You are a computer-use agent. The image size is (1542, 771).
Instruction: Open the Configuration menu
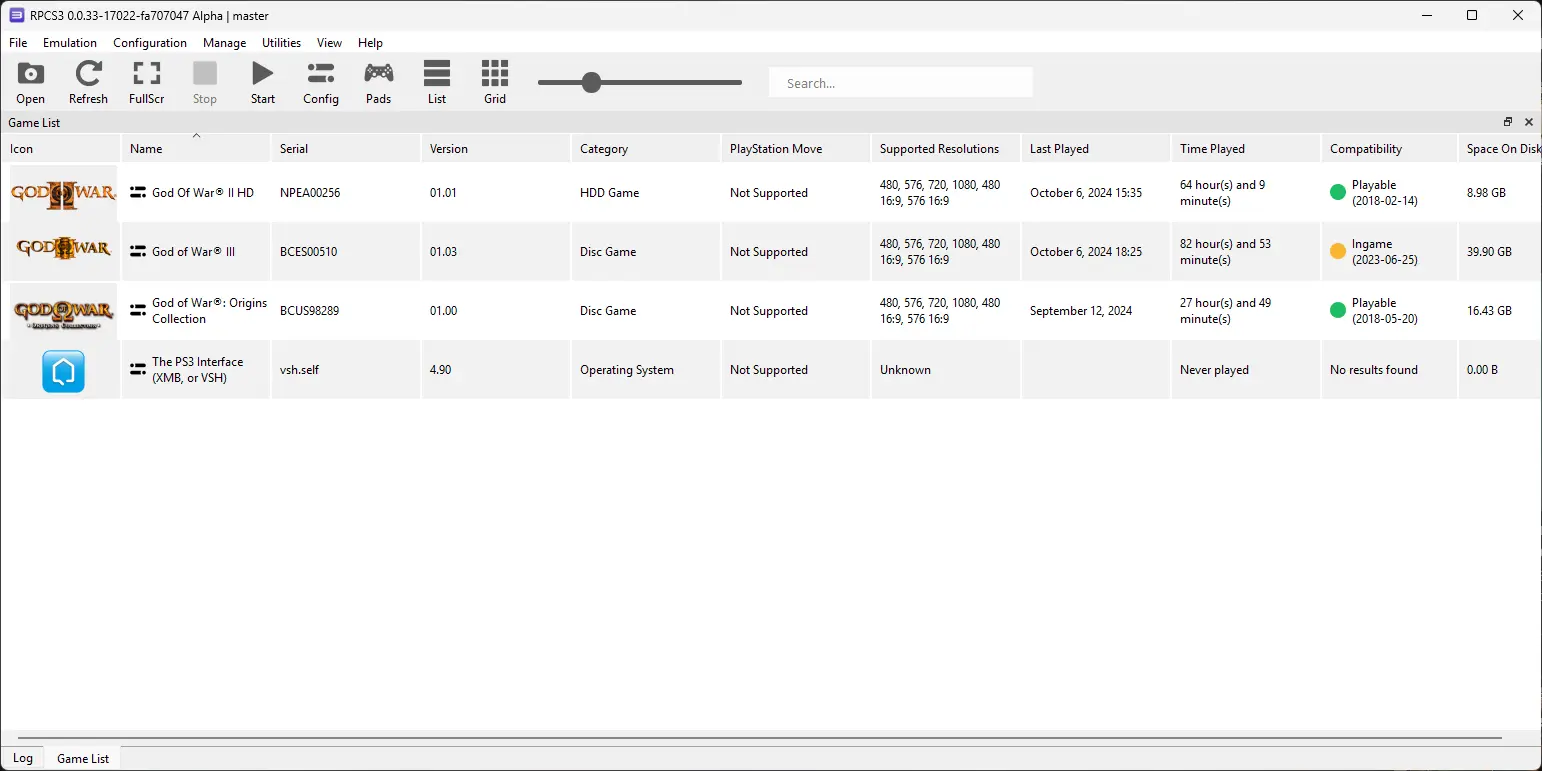(x=150, y=43)
